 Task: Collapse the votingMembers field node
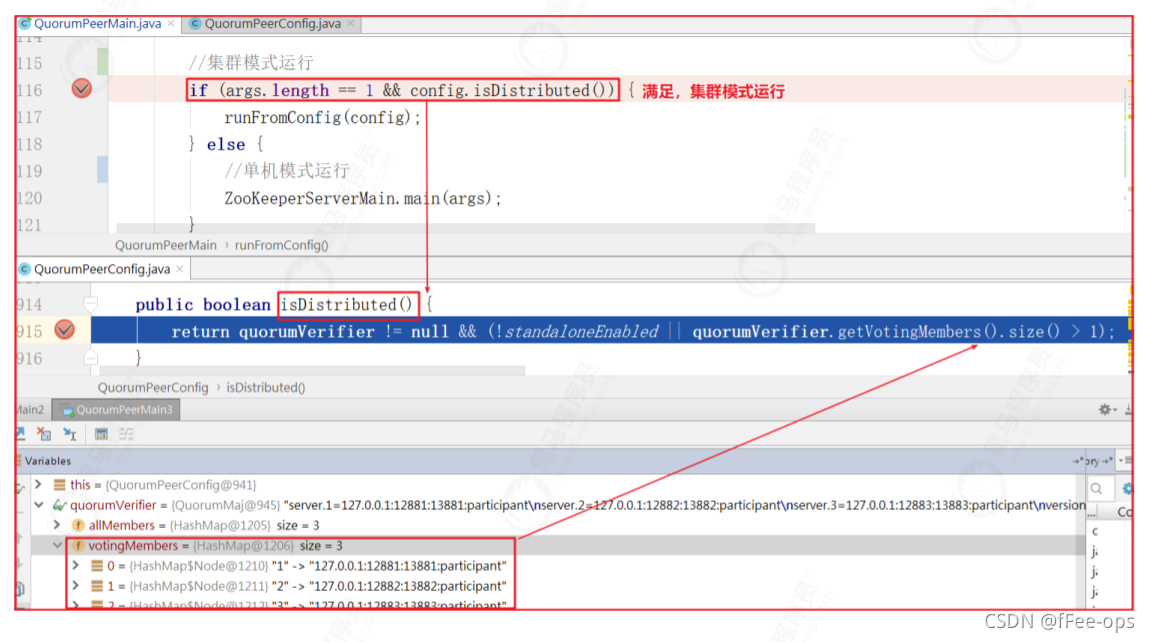coord(57,545)
